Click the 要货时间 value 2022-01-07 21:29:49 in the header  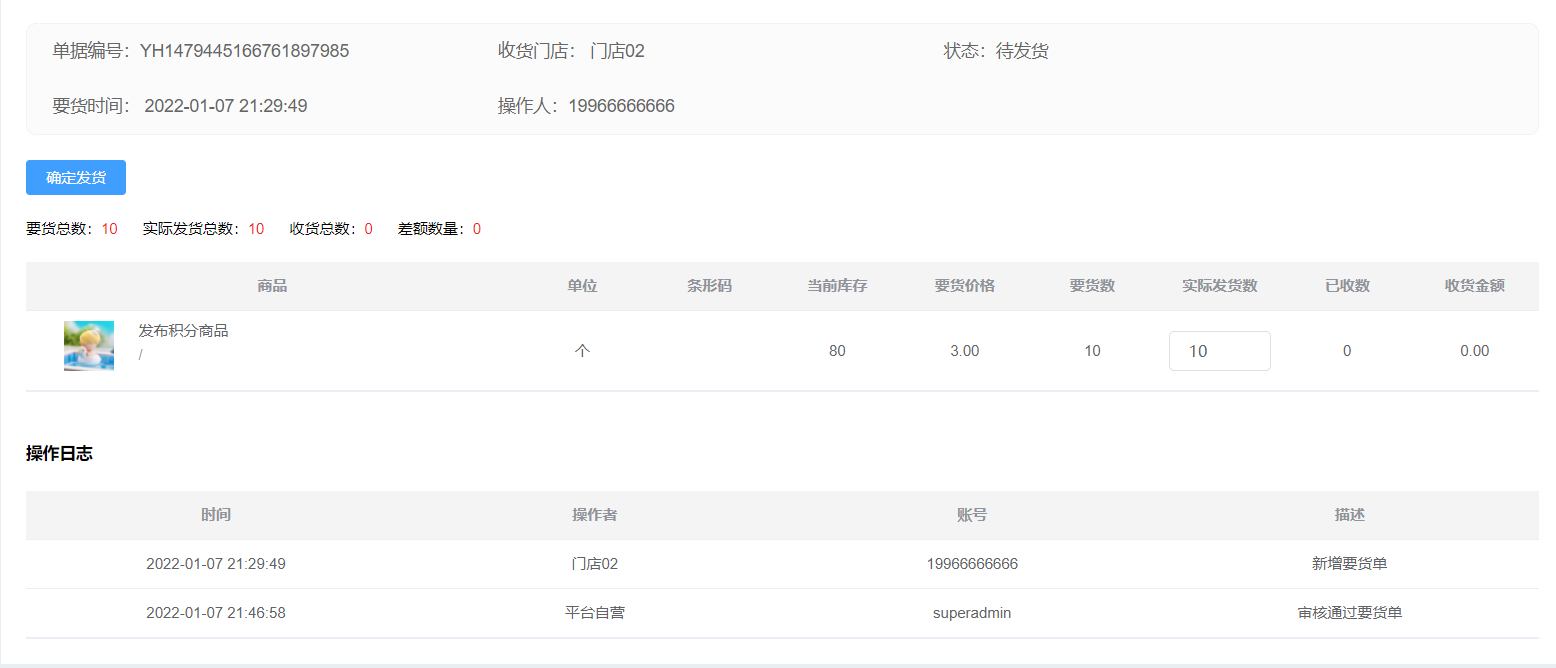click(x=226, y=106)
